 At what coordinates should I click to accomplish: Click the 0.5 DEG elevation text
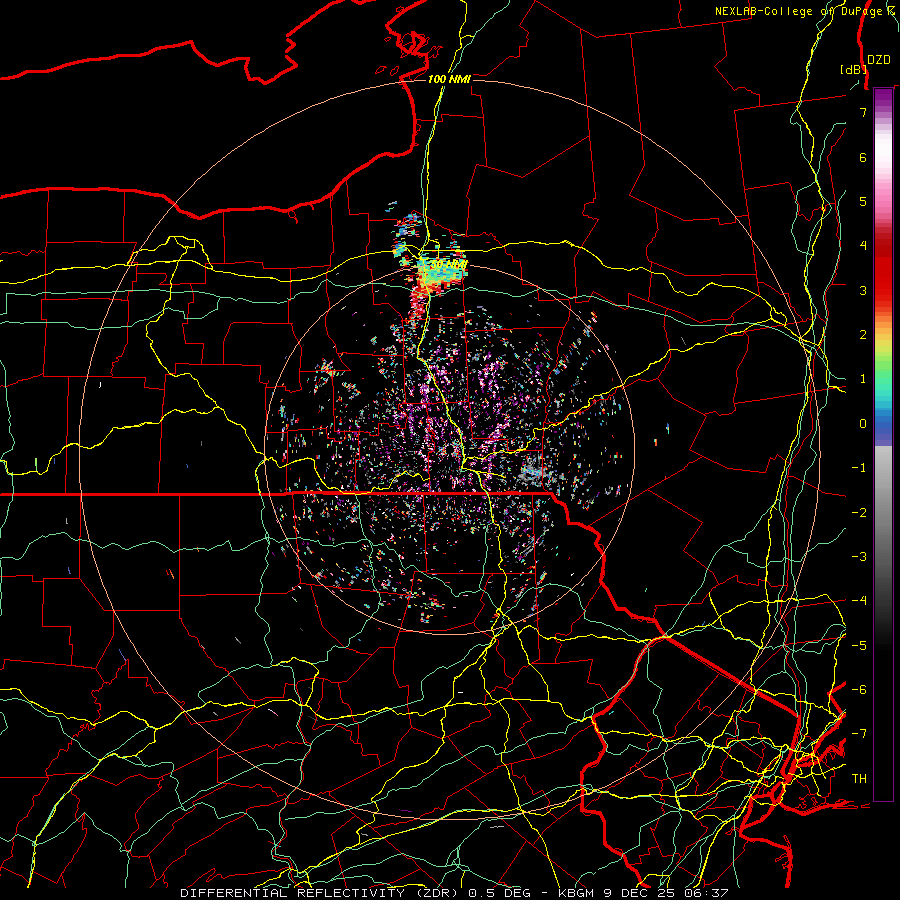tap(499, 893)
